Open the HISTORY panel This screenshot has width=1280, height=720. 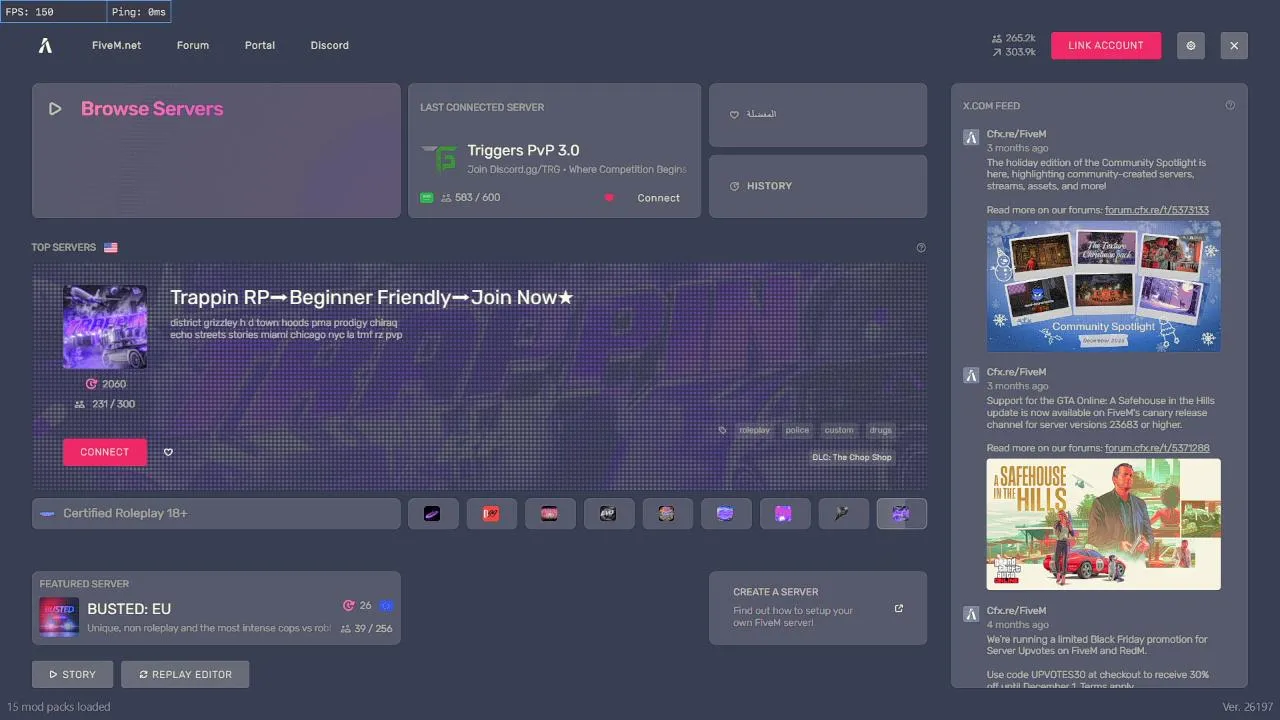(818, 186)
